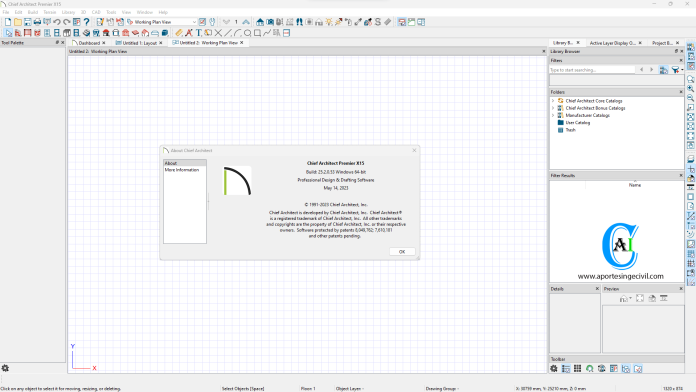
Task: Click the New Plan document icon
Action: coord(8,22)
